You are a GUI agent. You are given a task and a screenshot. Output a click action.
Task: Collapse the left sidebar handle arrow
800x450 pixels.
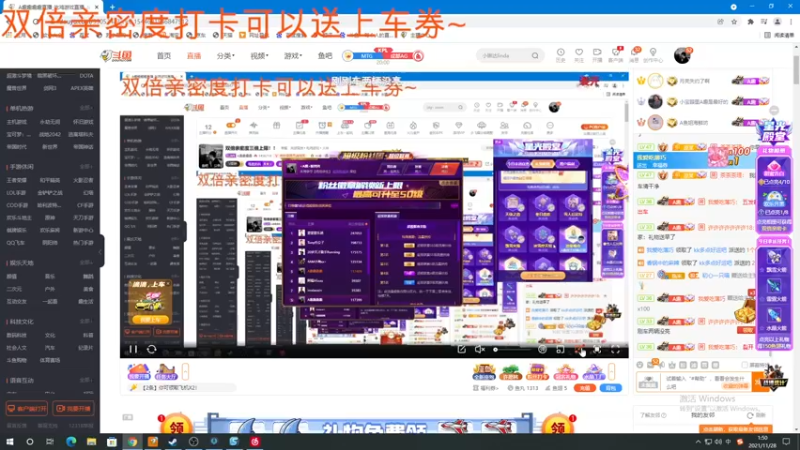pos(101,251)
